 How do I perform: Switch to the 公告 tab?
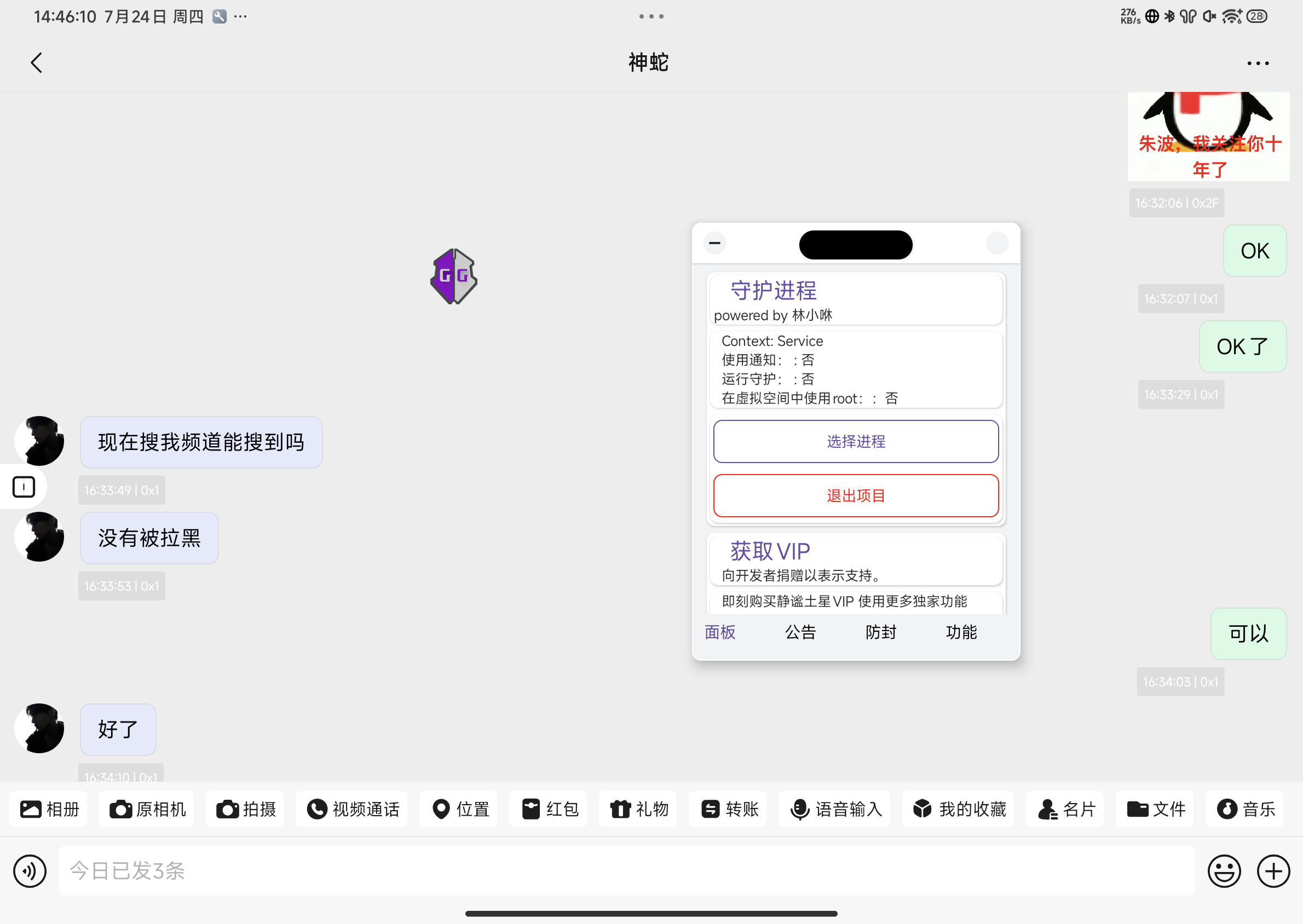pyautogui.click(x=800, y=632)
